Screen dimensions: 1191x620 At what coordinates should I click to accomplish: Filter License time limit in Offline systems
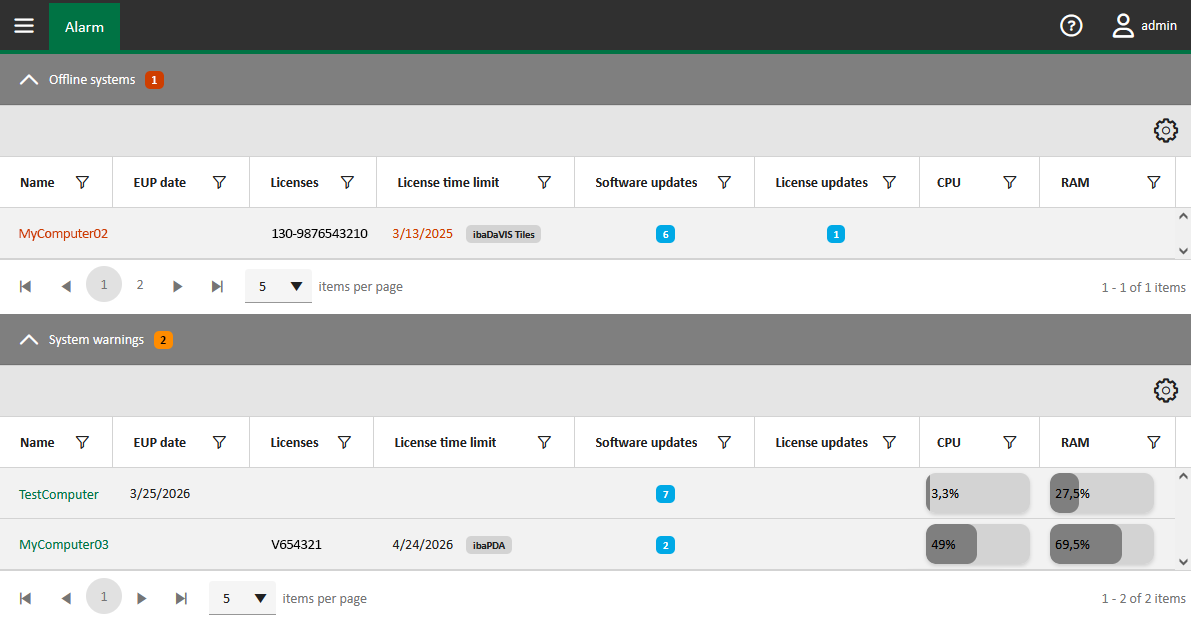545,182
